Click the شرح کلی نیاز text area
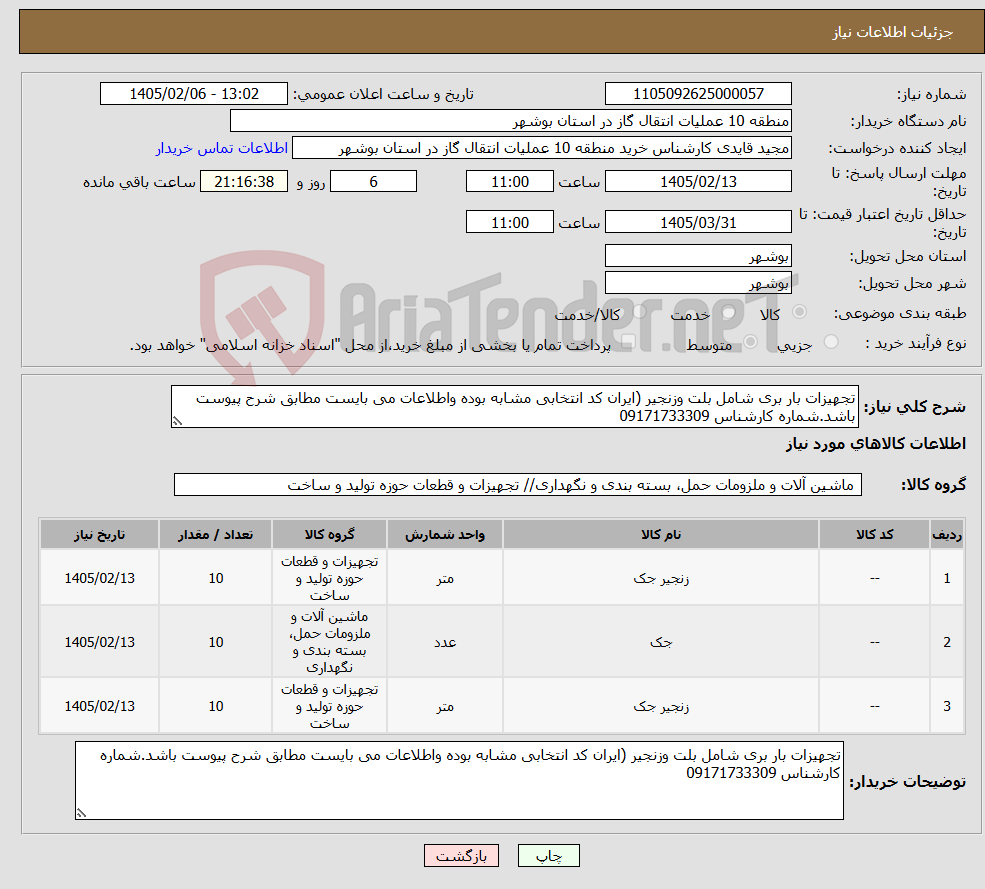The image size is (985, 889). [514, 406]
